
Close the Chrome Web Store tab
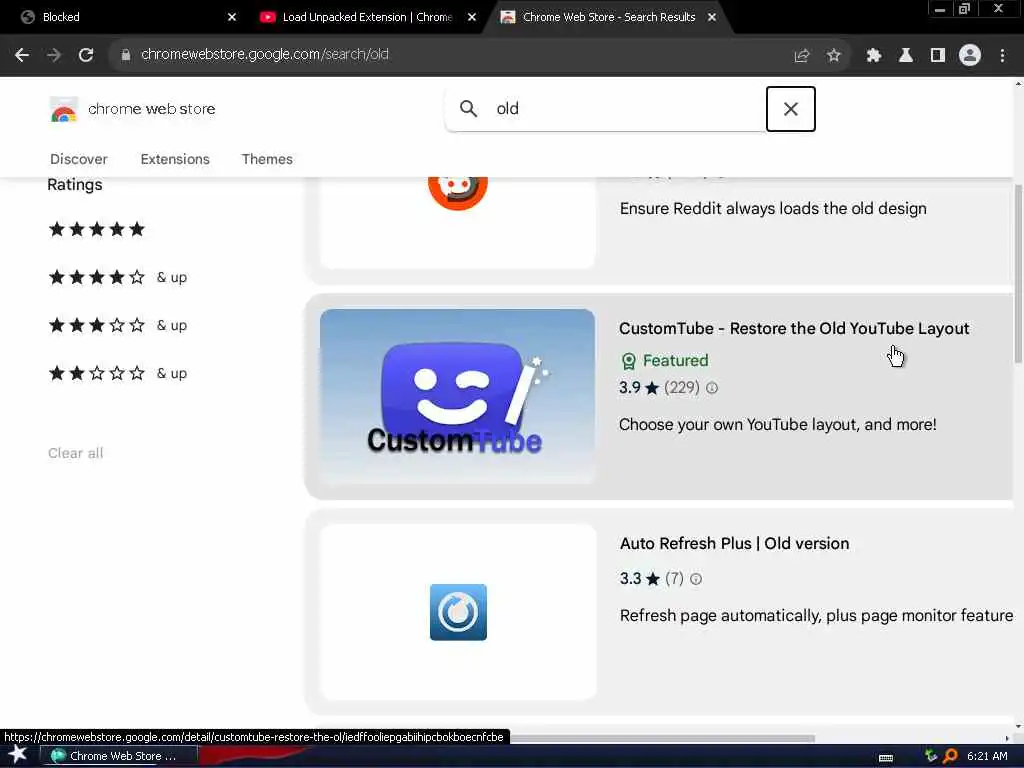(x=712, y=17)
